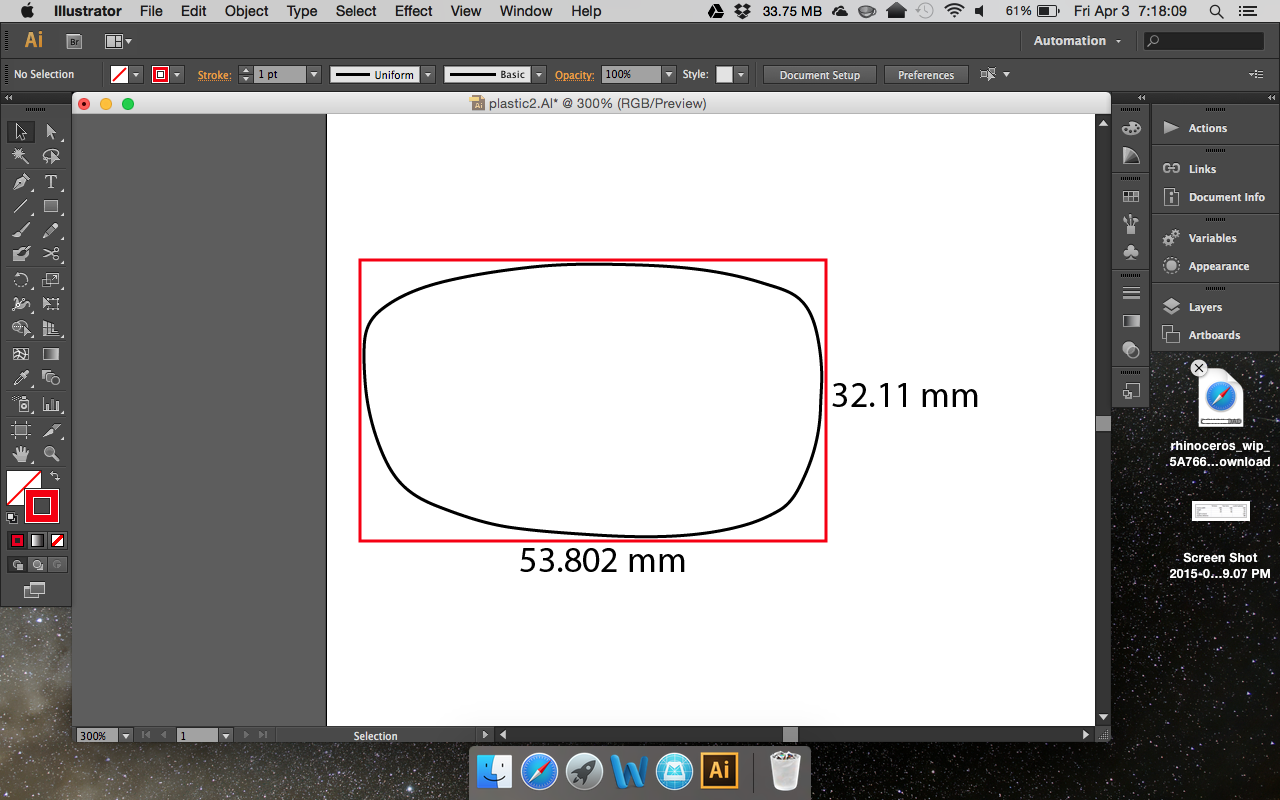Open the Adobe Bridge button
The width and height of the screenshot is (1280, 800).
point(74,41)
